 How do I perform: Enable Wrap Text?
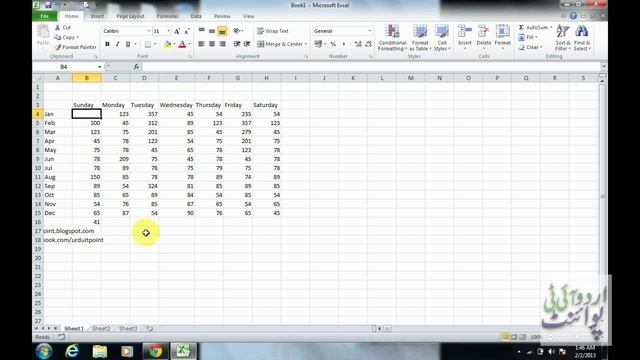click(273, 31)
